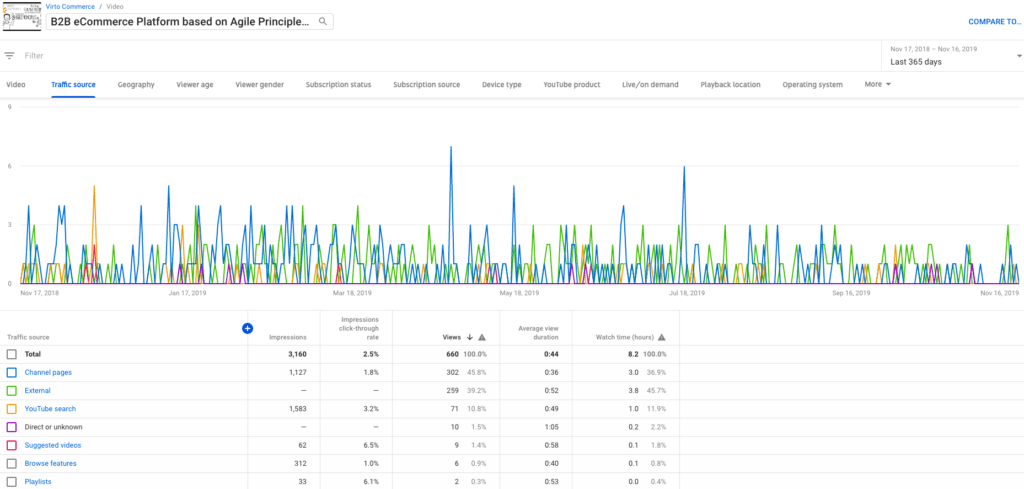
Task: Open the YouTube product tab
Action: pos(571,85)
